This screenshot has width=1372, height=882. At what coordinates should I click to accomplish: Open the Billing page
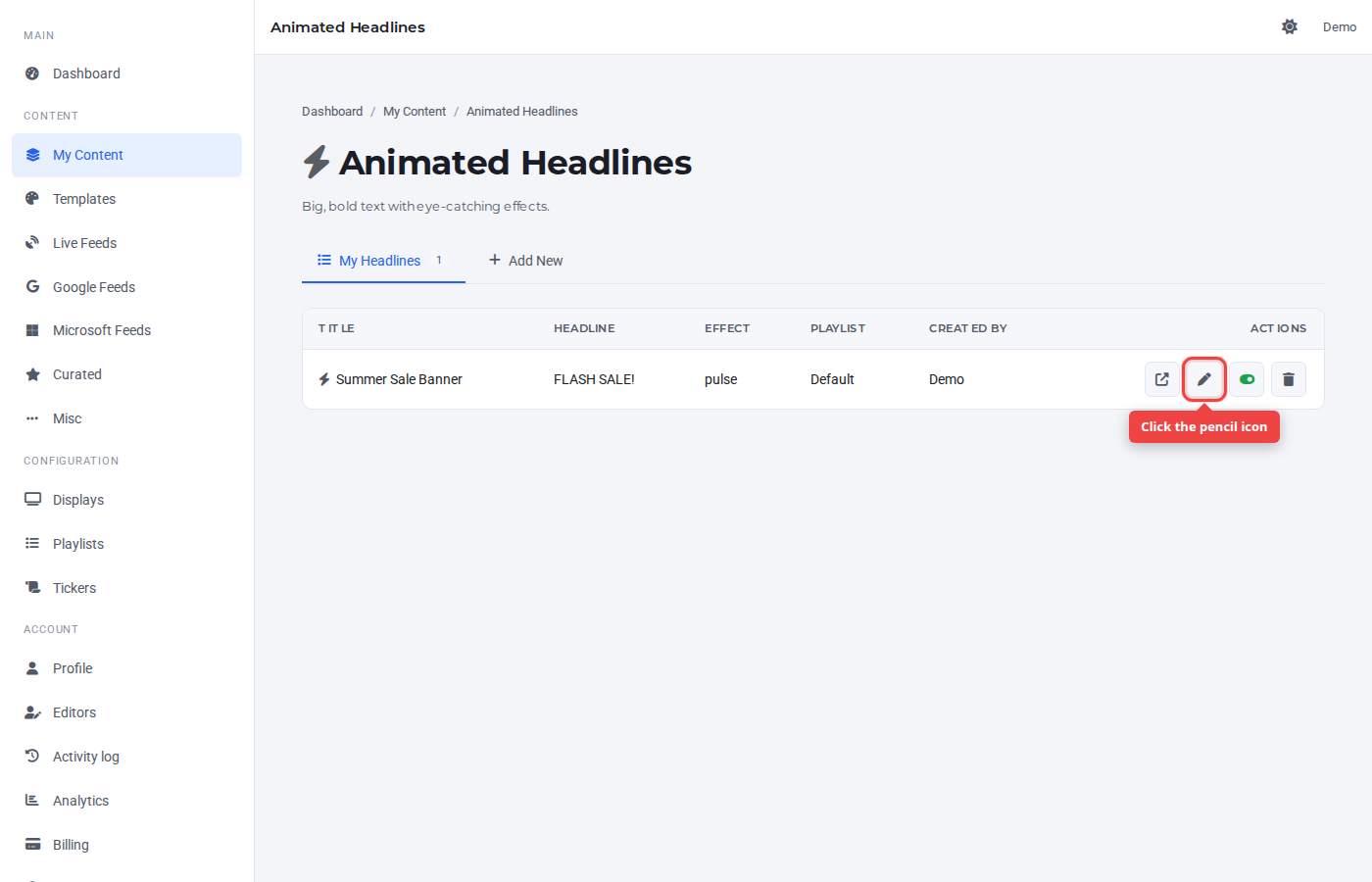pyautogui.click(x=126, y=844)
